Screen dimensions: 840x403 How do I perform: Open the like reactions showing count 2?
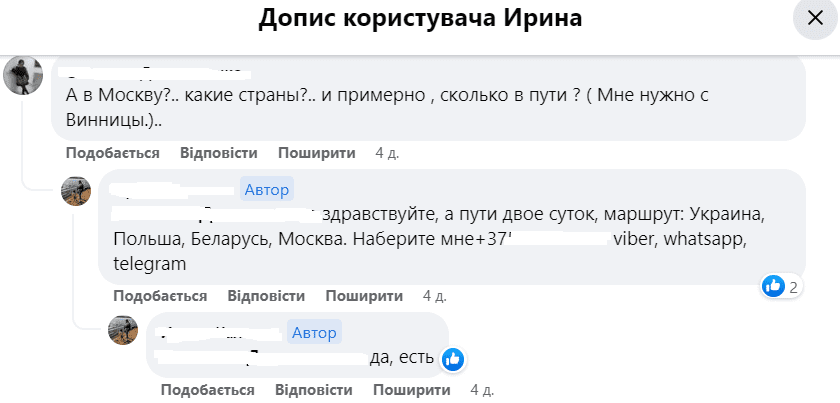780,287
